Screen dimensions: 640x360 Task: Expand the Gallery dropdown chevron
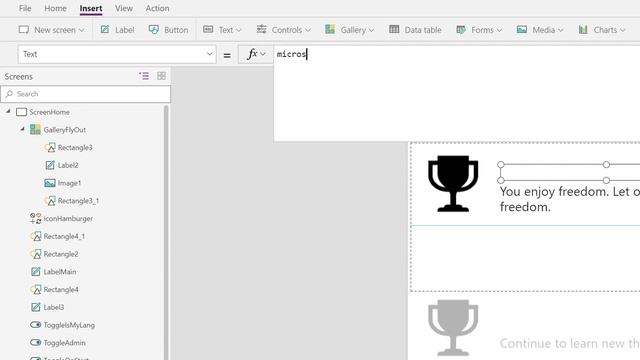371,30
